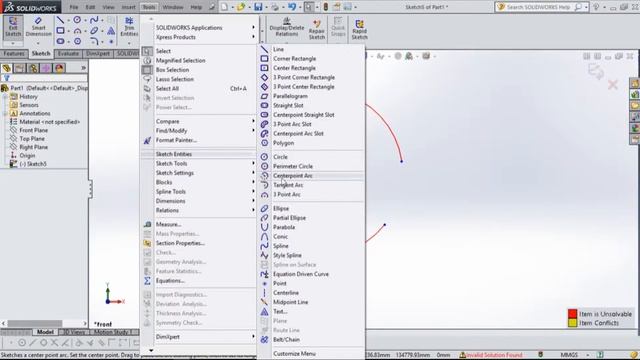
Task: Open Display/Delete Relations tool
Action: tap(287, 27)
